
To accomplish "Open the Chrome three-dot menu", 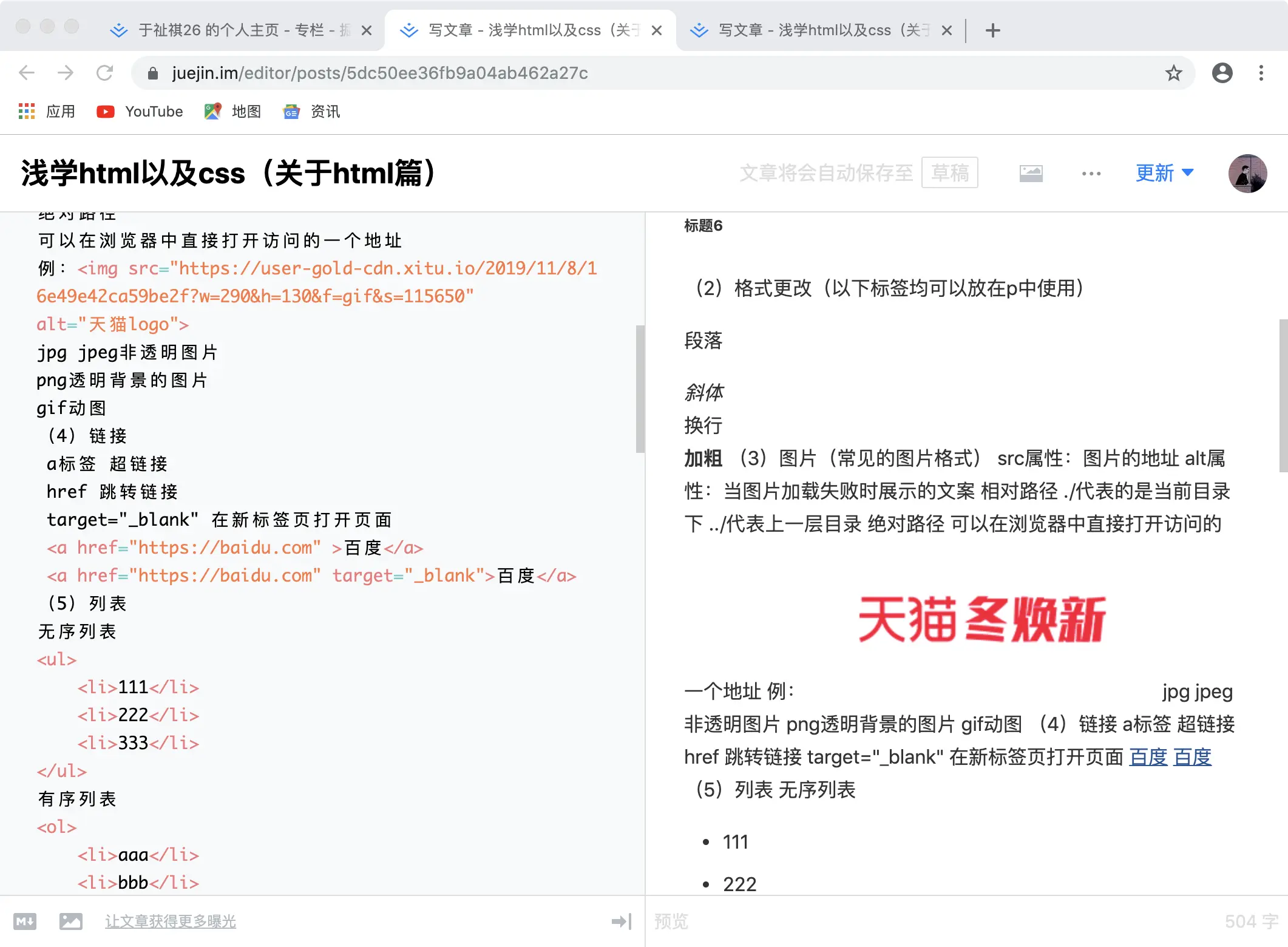I will (x=1261, y=73).
